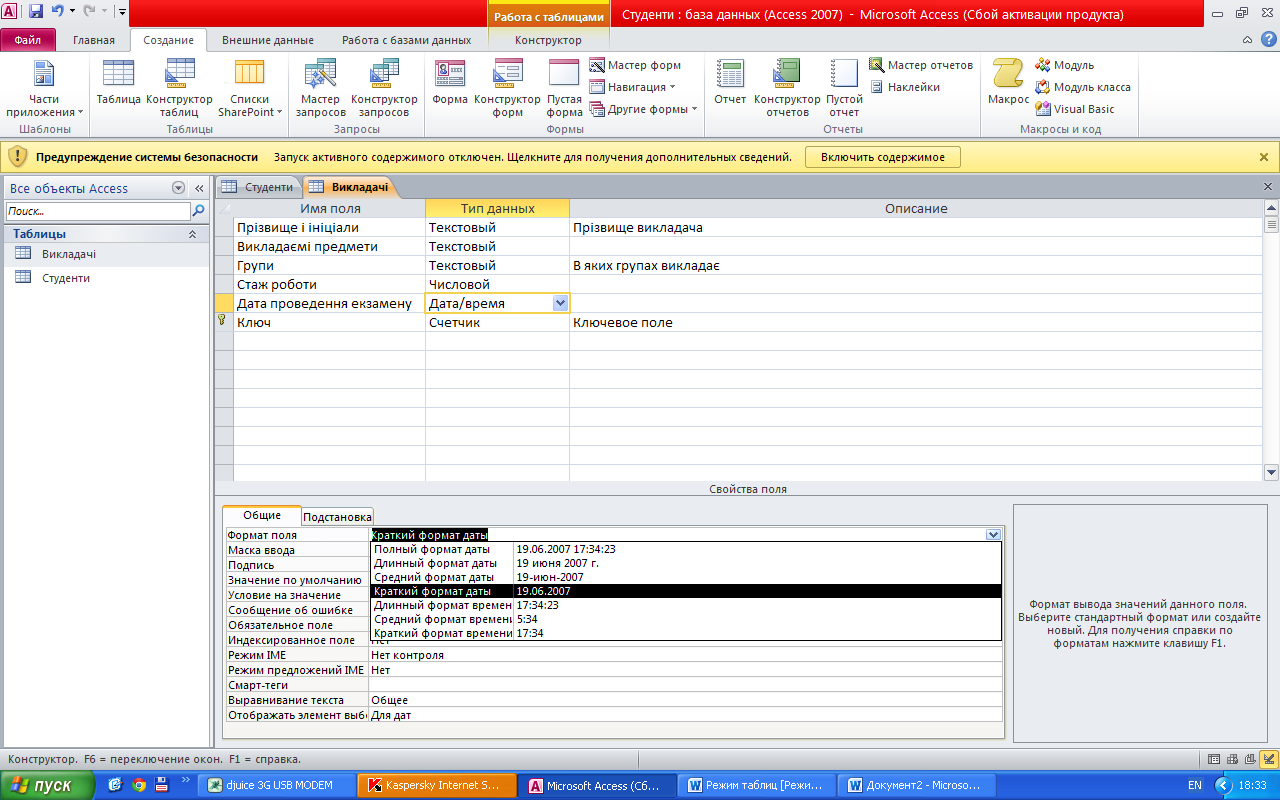Switch to Kaspersky Internet Security taskbar item
Viewport: 1280px width, 800px height.
[x=436, y=785]
